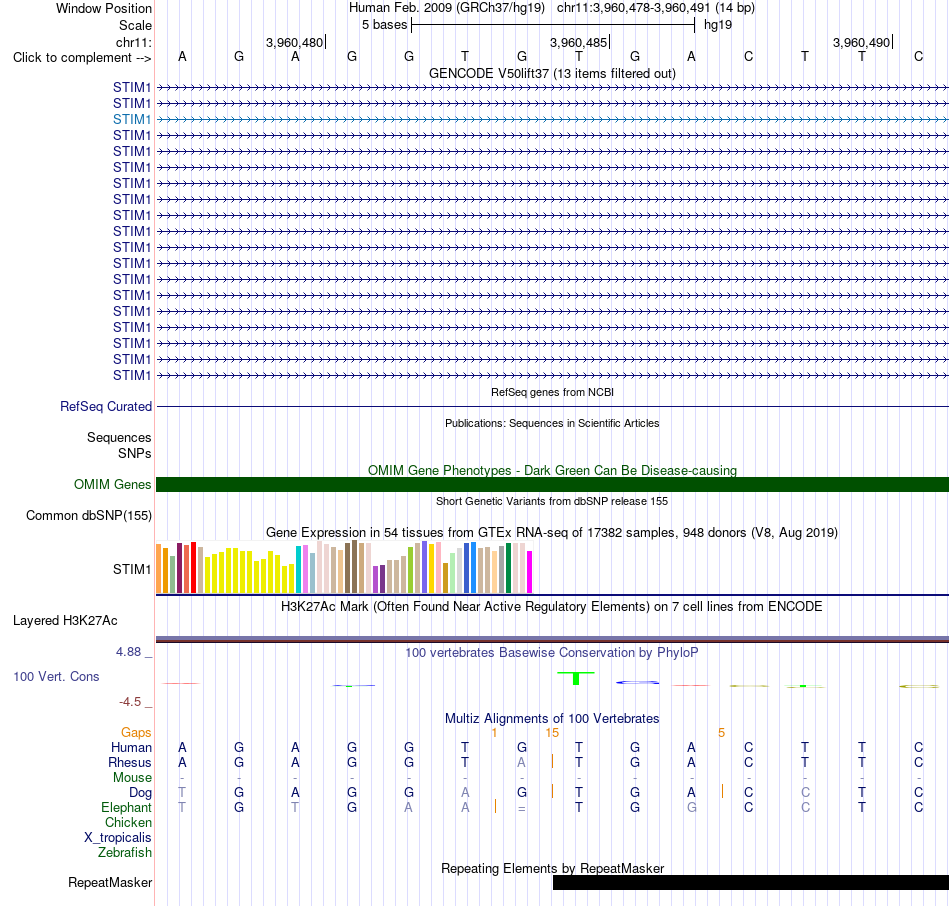This screenshot has height=906, width=950.
Task: Open the 'H3K27Ac Mark' ENCODE track title
Action: 552,607
